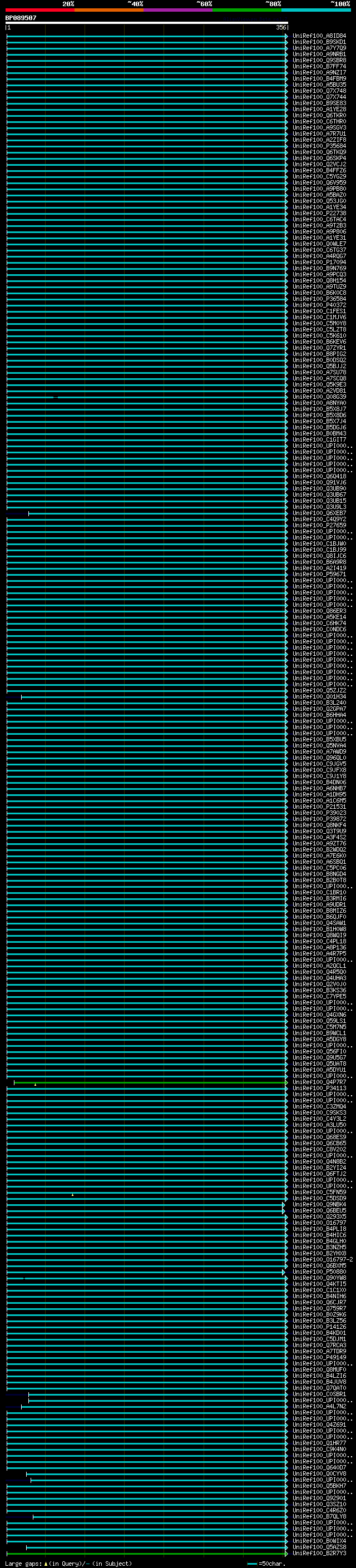
Task: Click the purple ~60% identity legend segment
Action: click(179, 10)
